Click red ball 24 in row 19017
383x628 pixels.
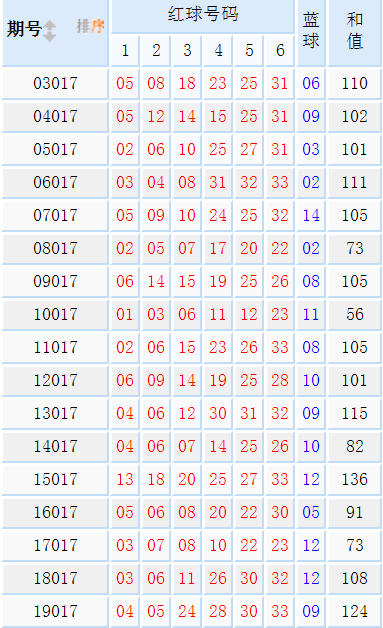[187, 611]
